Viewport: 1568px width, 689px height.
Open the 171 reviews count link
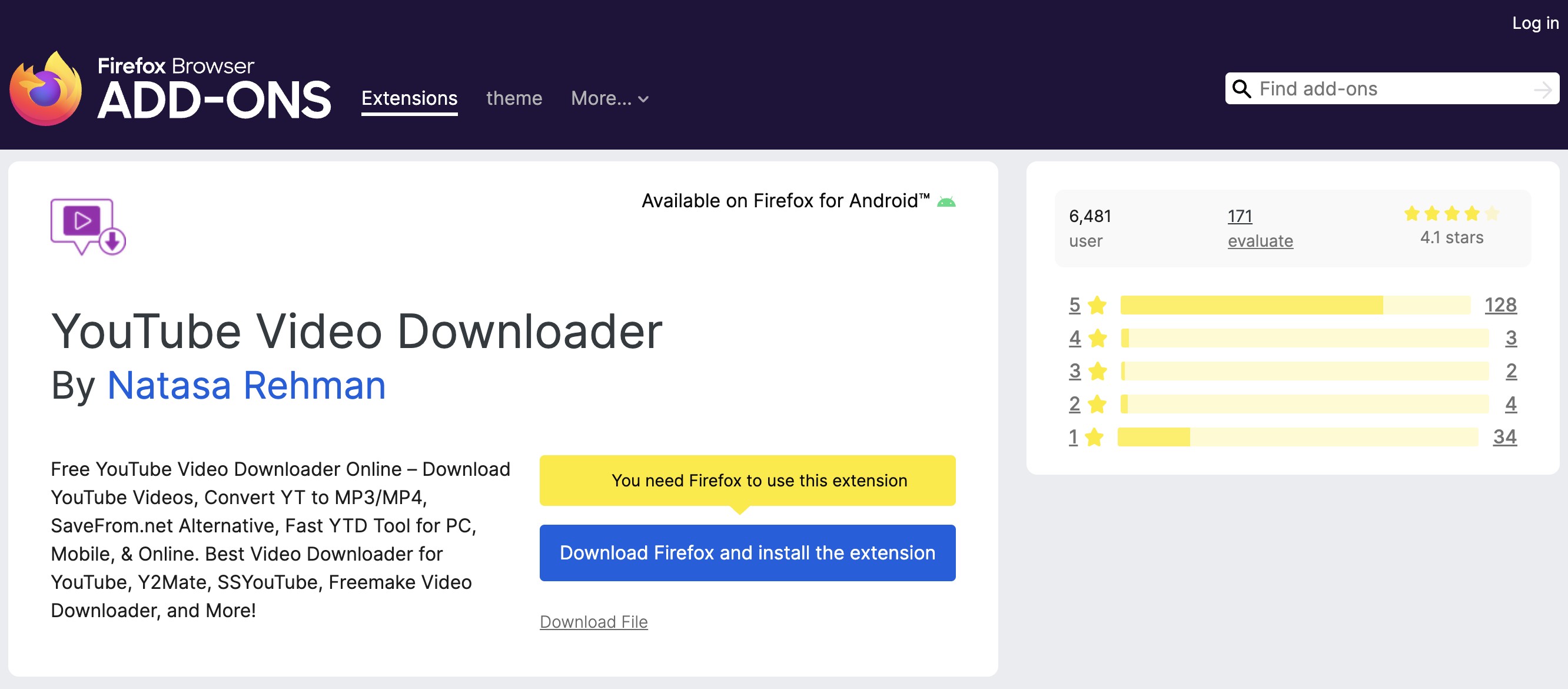[x=1240, y=216]
